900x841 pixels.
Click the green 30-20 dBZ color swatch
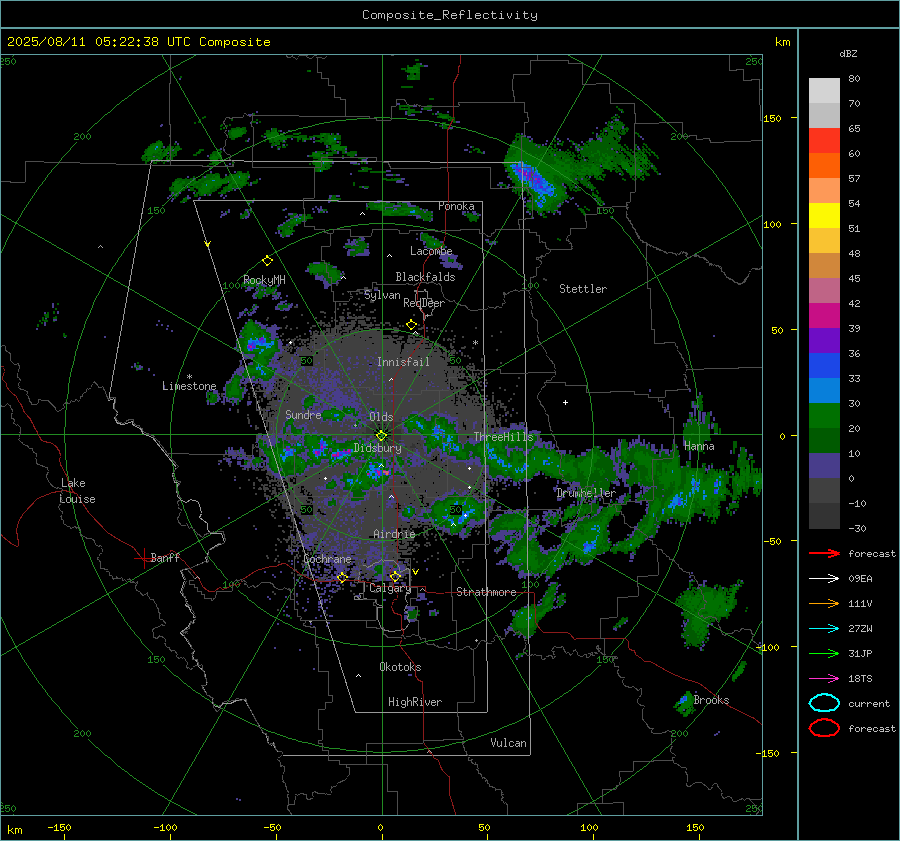pos(824,416)
